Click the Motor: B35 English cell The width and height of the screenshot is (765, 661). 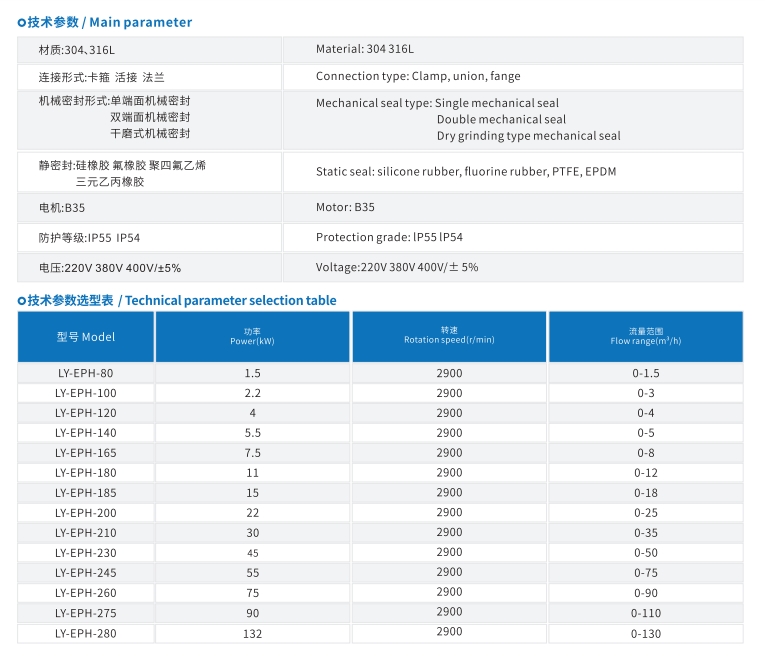pyautogui.click(x=345, y=208)
